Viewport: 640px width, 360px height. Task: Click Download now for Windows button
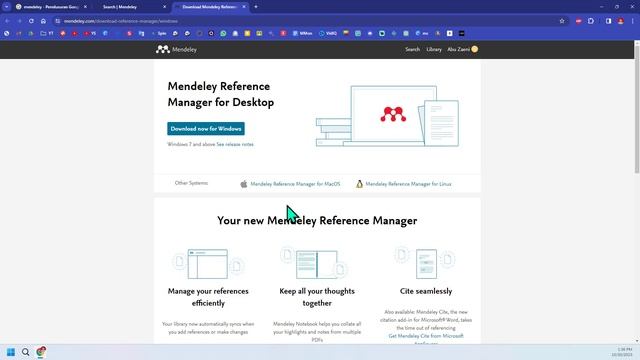(x=206, y=129)
